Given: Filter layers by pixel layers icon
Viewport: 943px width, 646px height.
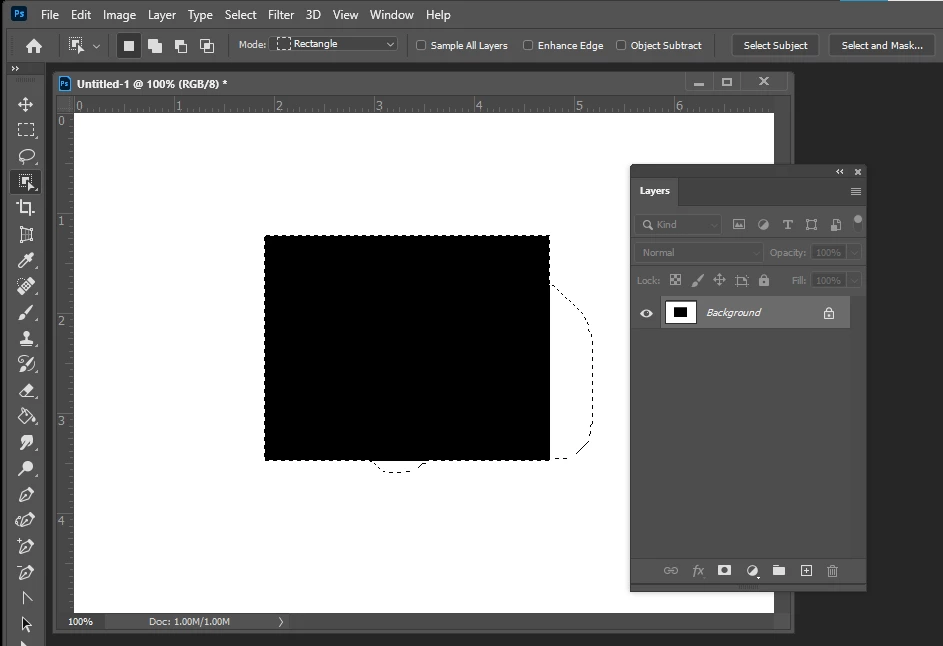Looking at the screenshot, I should click(739, 224).
